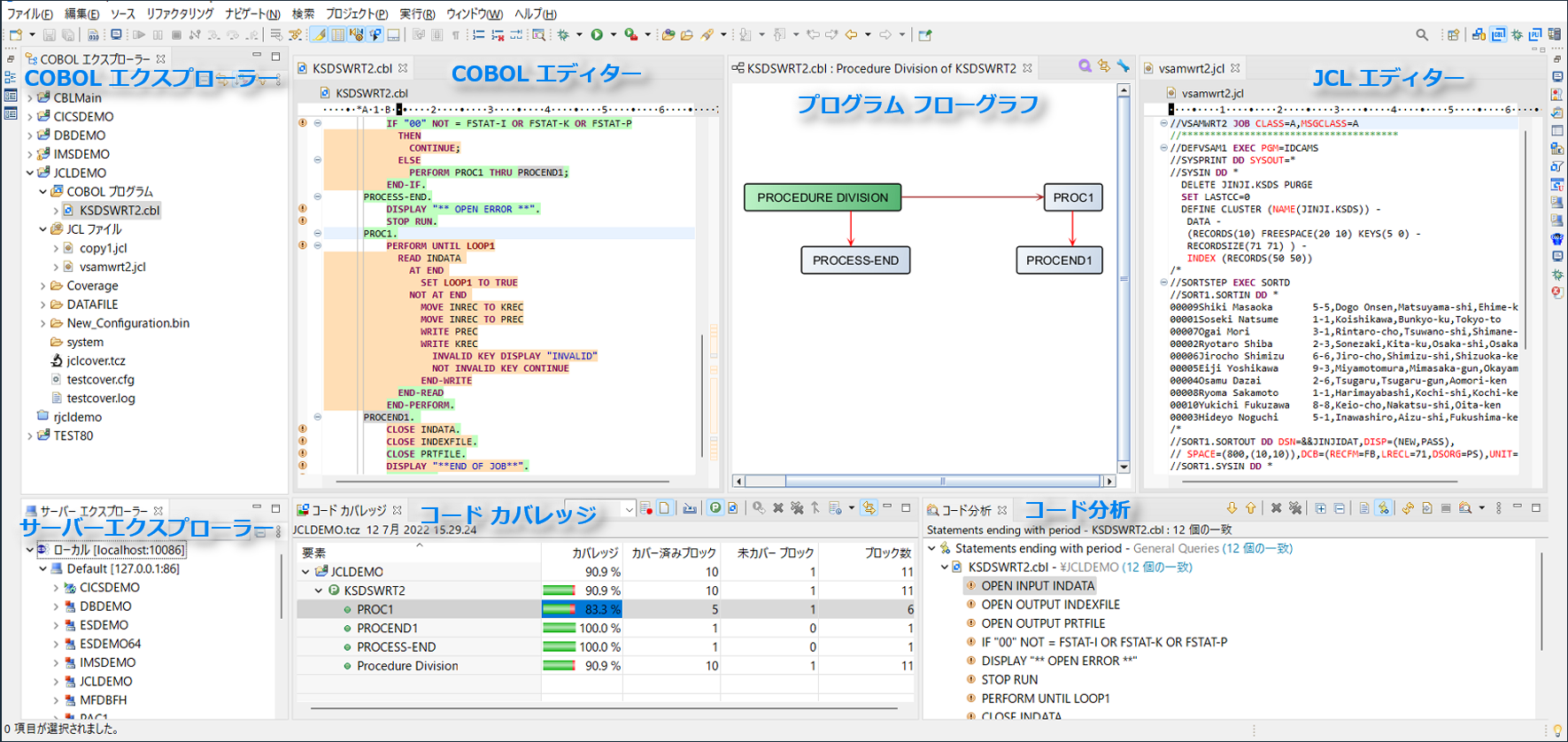The image size is (1568, 742).
Task: Click the warning marker beside IF "00" line
Action: coord(303,124)
